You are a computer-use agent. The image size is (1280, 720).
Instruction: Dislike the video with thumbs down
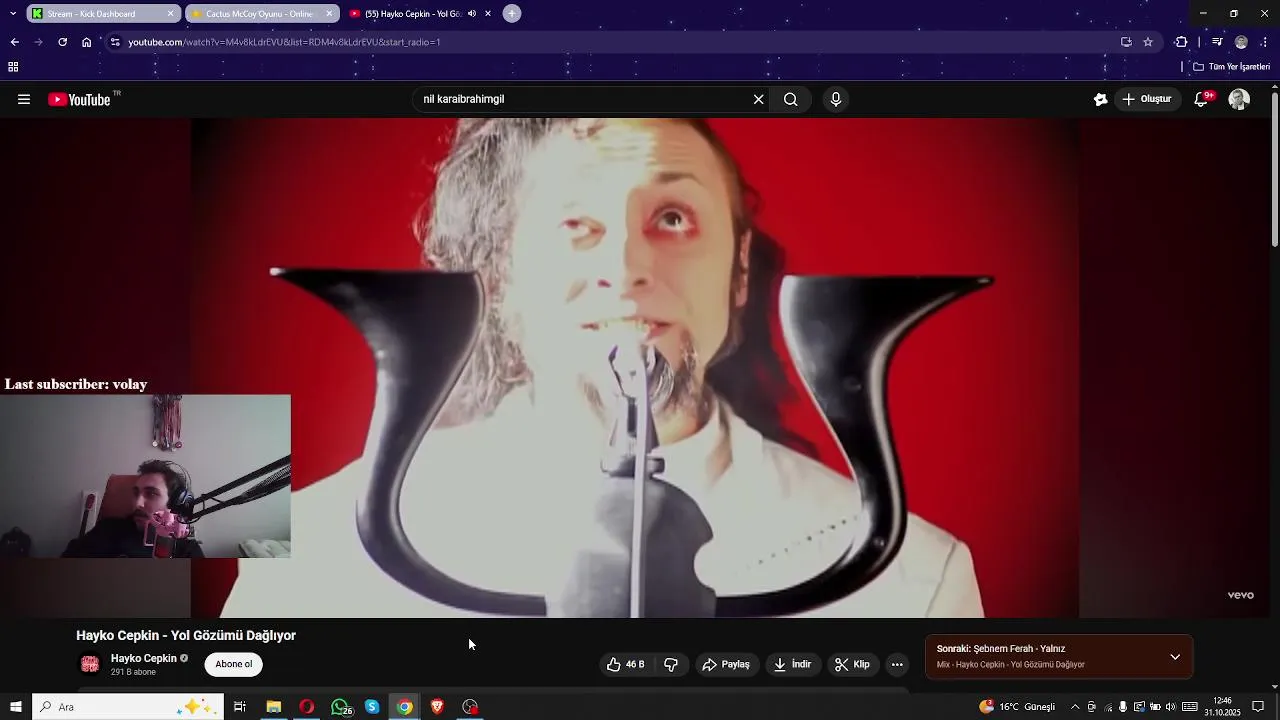coord(671,664)
